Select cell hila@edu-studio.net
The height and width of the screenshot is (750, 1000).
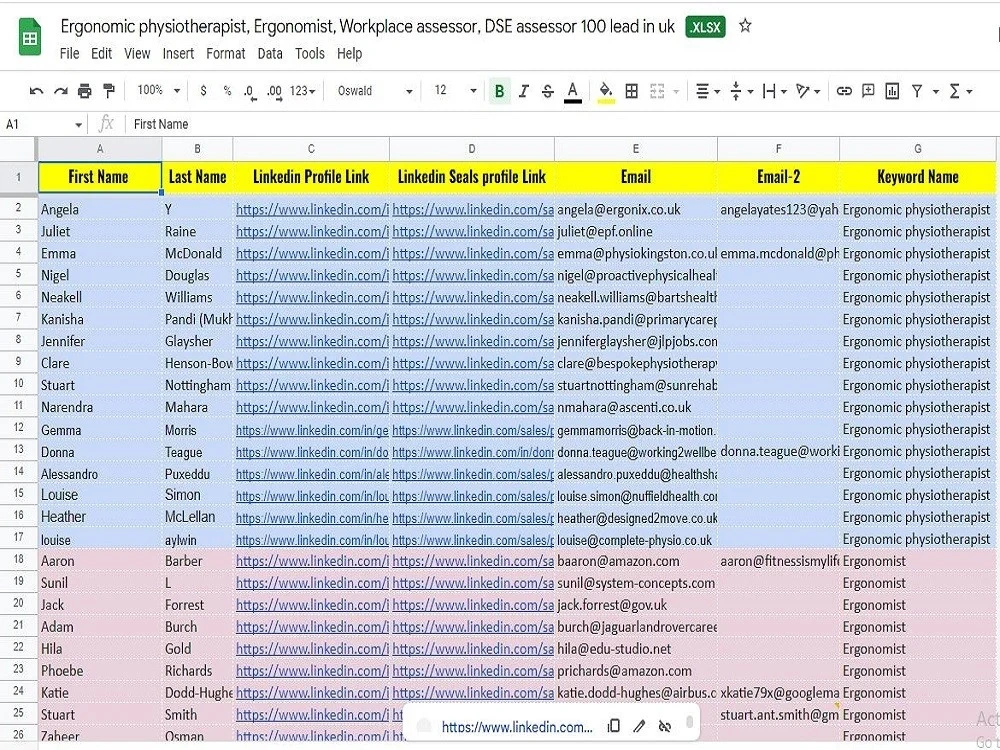coord(636,649)
